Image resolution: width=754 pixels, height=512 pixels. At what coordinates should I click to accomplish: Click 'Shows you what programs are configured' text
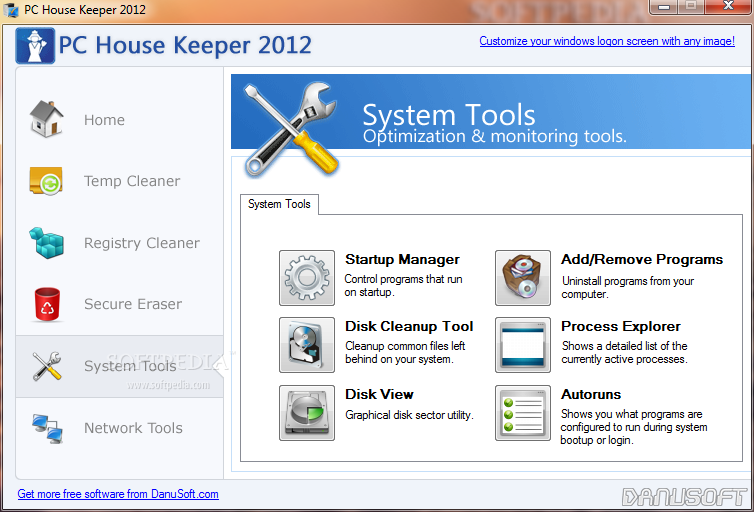coord(634,427)
